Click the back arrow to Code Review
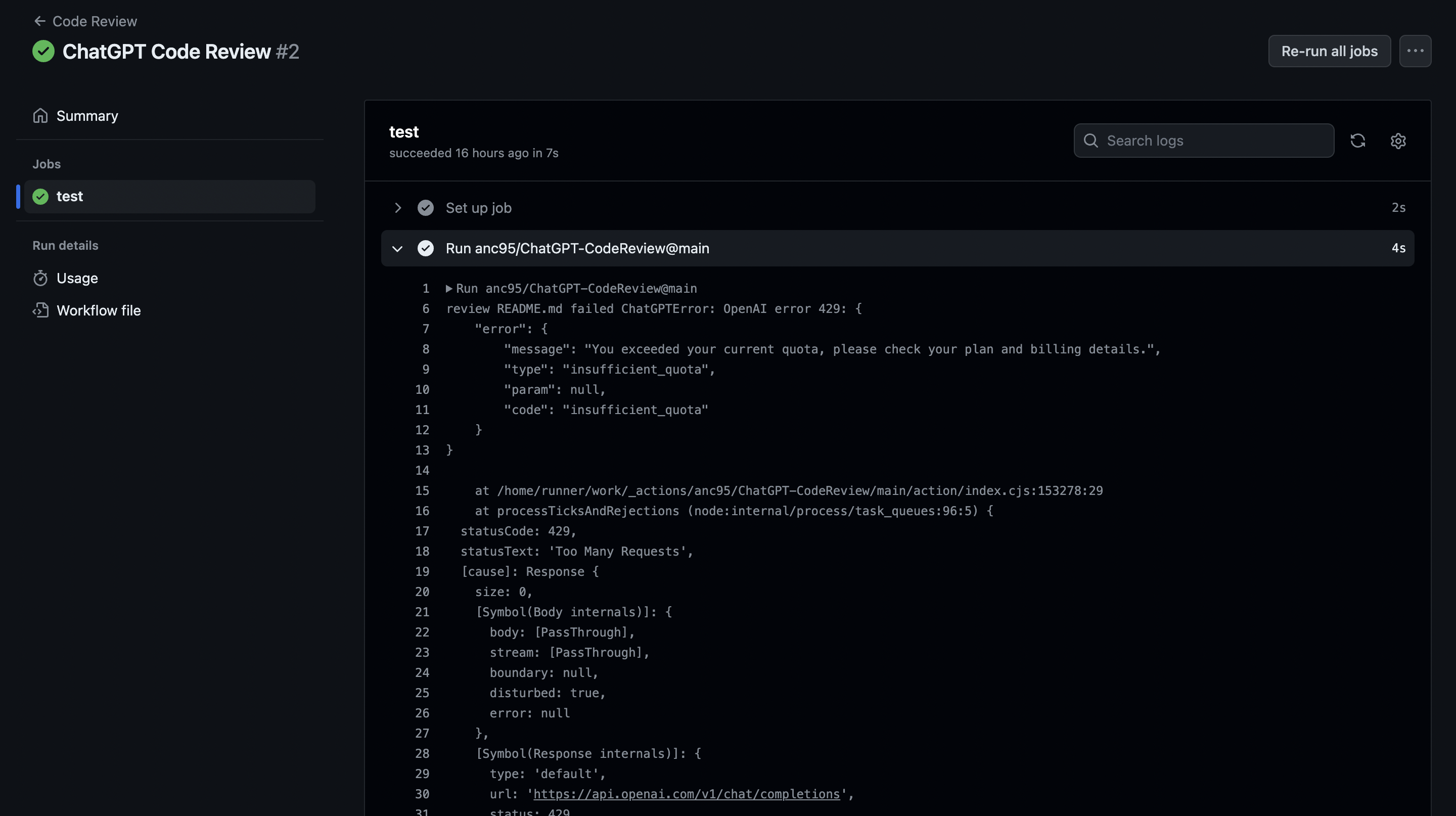 point(39,21)
